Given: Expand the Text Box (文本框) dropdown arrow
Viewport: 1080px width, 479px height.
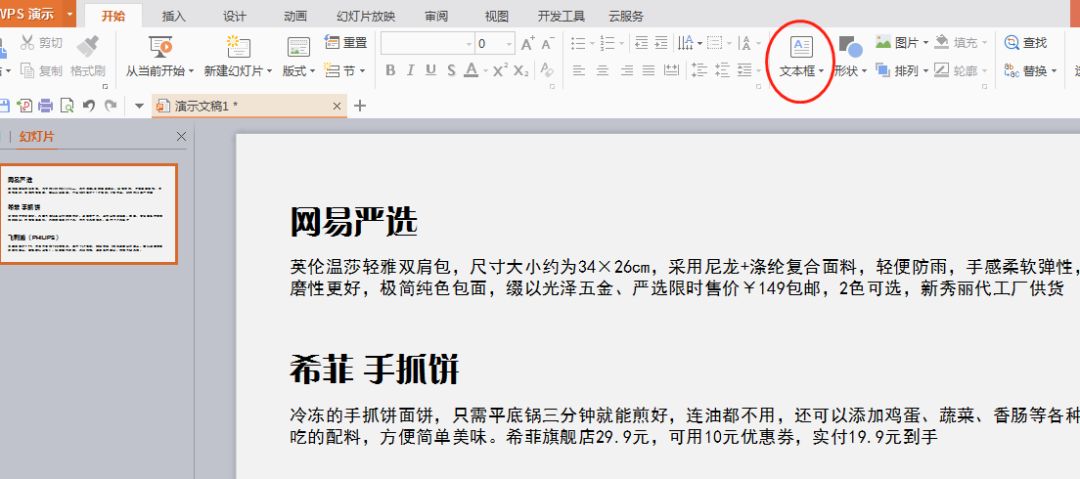Looking at the screenshot, I should click(820, 71).
